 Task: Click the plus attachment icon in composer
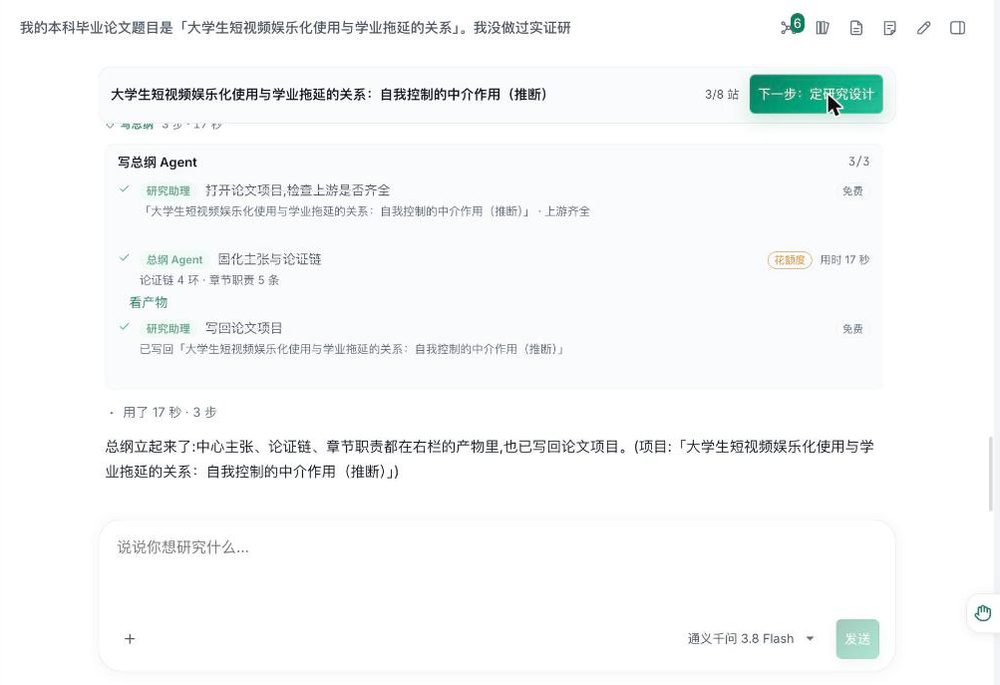[129, 638]
